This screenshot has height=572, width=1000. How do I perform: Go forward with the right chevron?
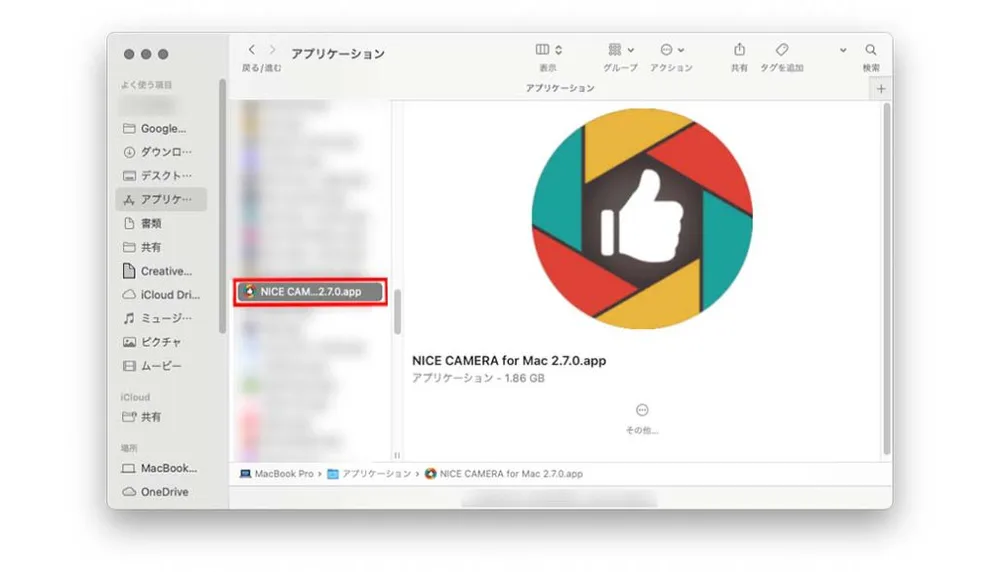272,50
